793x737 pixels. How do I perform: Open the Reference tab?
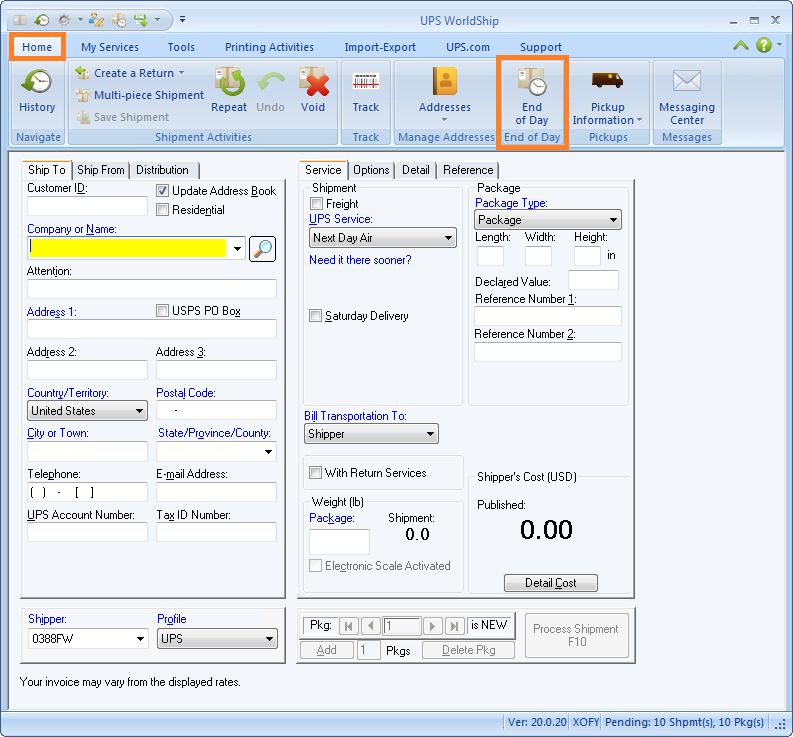click(468, 170)
